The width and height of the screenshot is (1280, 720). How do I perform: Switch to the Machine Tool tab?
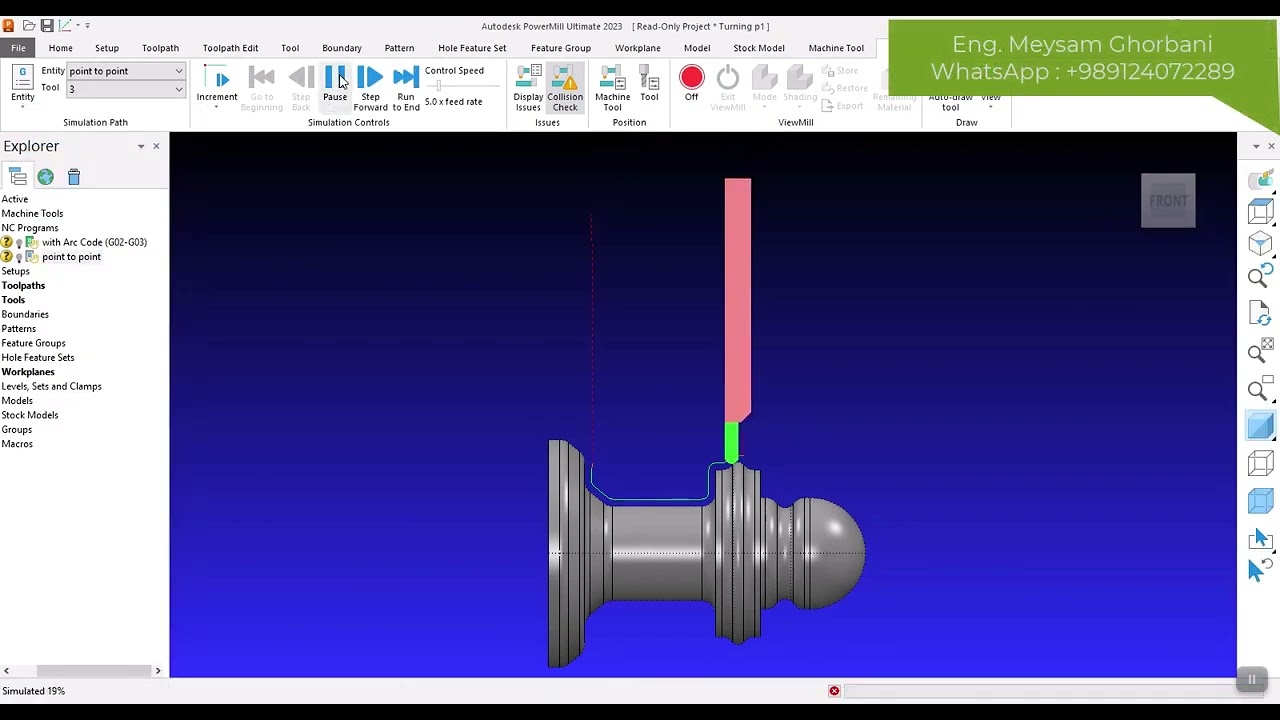[836, 48]
